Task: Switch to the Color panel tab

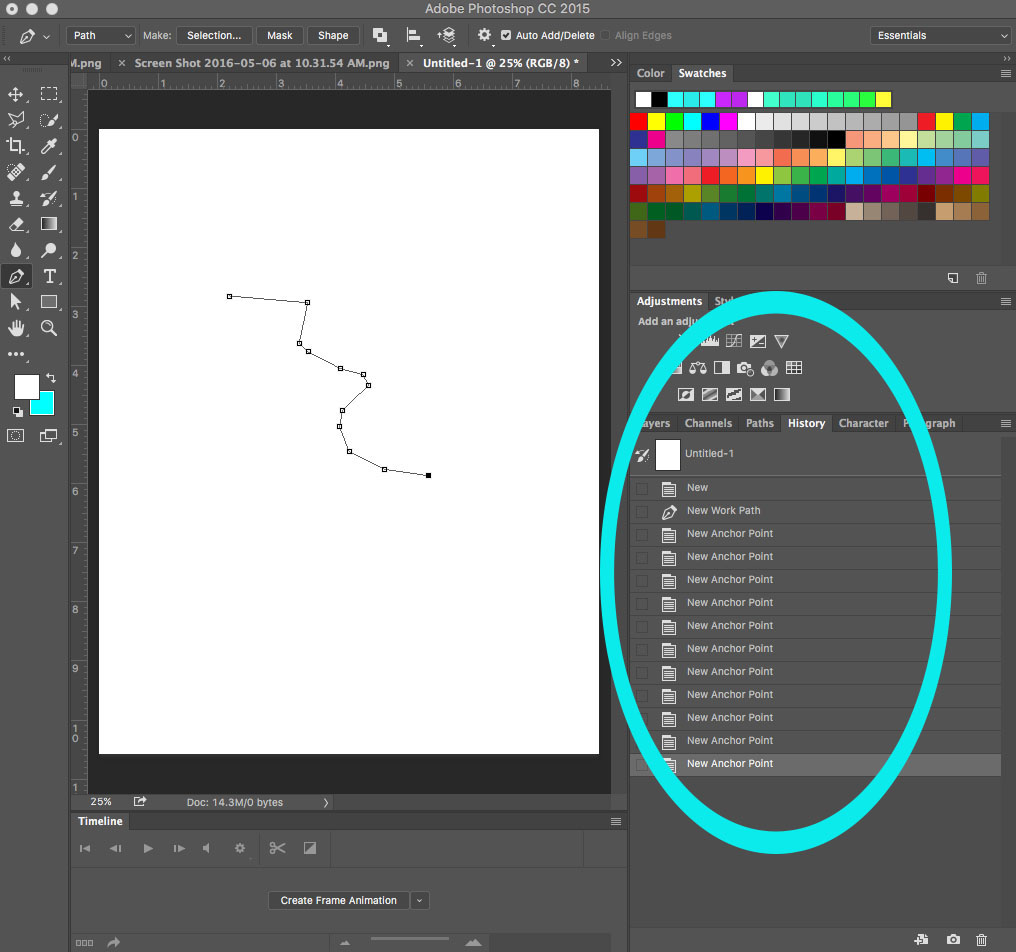Action: (x=650, y=73)
